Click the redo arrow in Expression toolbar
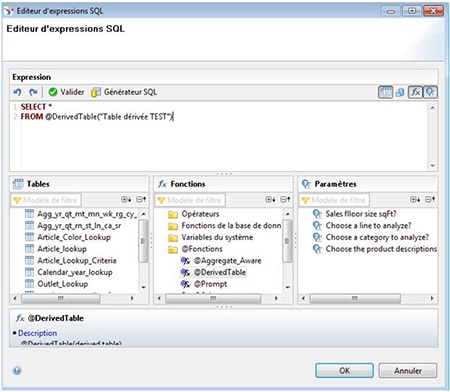 tap(33, 92)
